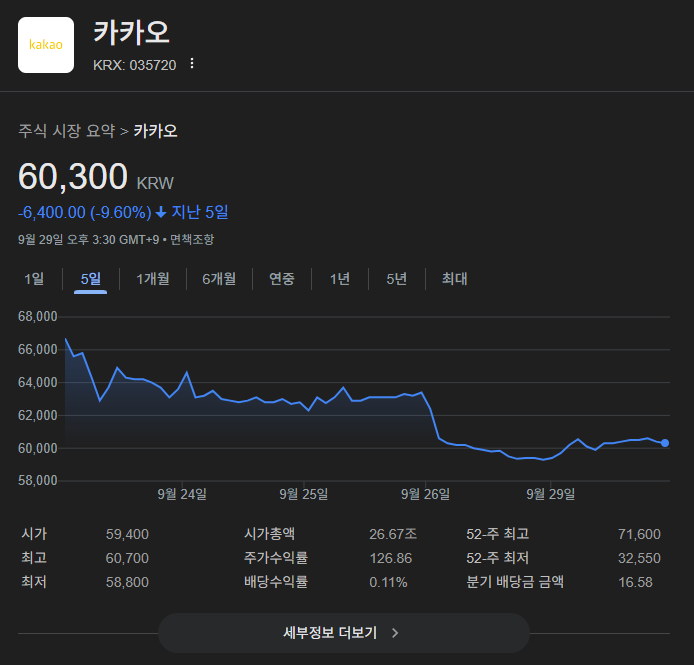
Task: Select the 5일 time range tab
Action: pyautogui.click(x=91, y=279)
